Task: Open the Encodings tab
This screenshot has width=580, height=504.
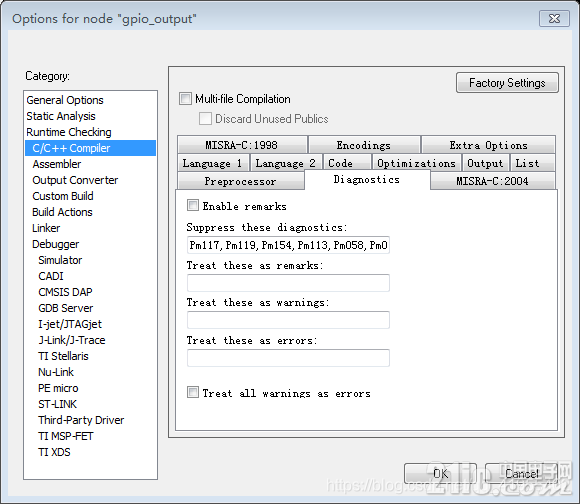Action: coord(364,145)
